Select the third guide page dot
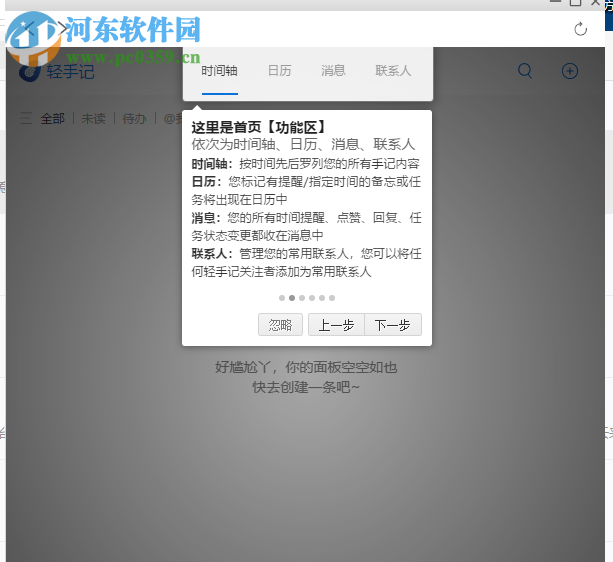 tap(302, 298)
